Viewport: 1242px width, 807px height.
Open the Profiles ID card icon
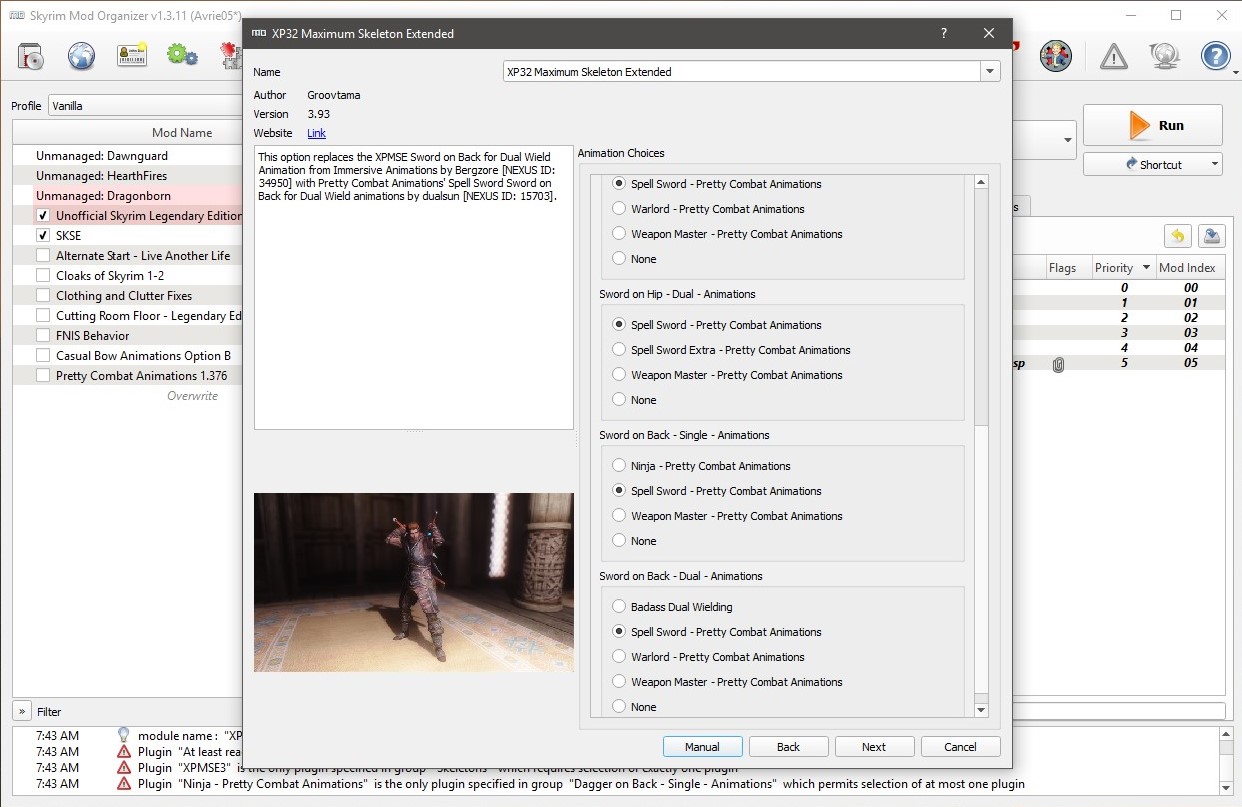(132, 55)
